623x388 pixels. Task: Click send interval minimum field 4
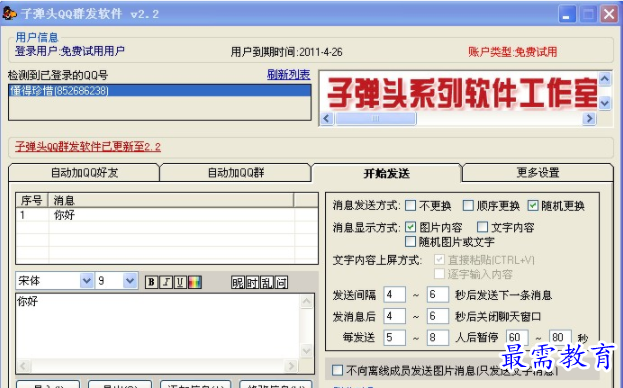coord(395,295)
